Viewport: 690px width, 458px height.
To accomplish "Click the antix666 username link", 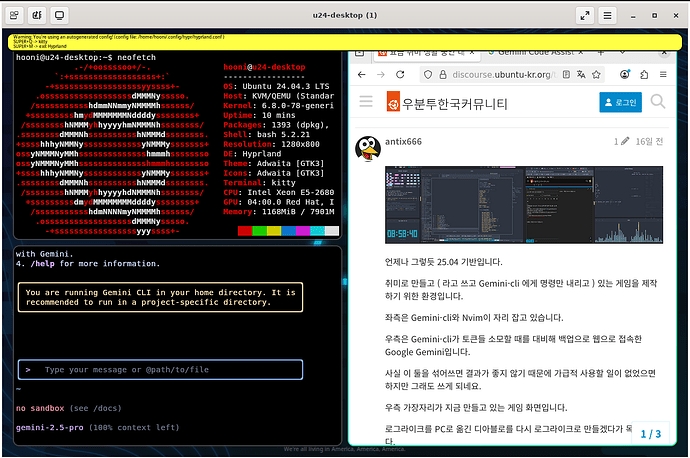I will [403, 142].
